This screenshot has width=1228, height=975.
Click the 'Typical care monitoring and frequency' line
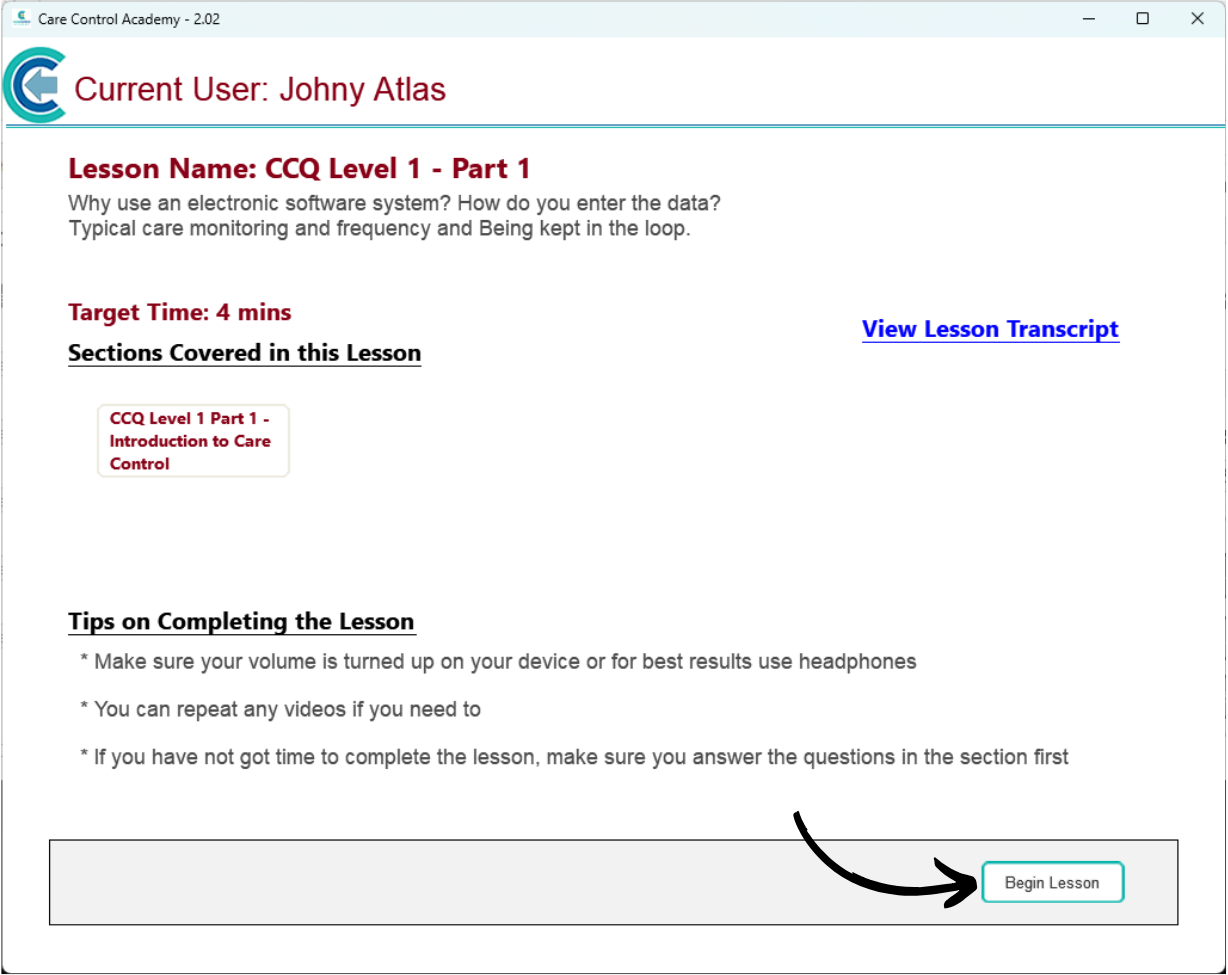pyautogui.click(x=379, y=228)
